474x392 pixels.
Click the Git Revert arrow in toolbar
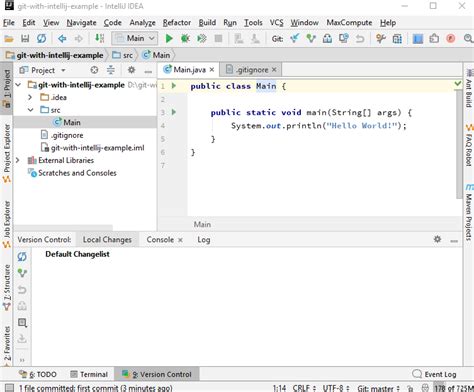click(x=360, y=39)
